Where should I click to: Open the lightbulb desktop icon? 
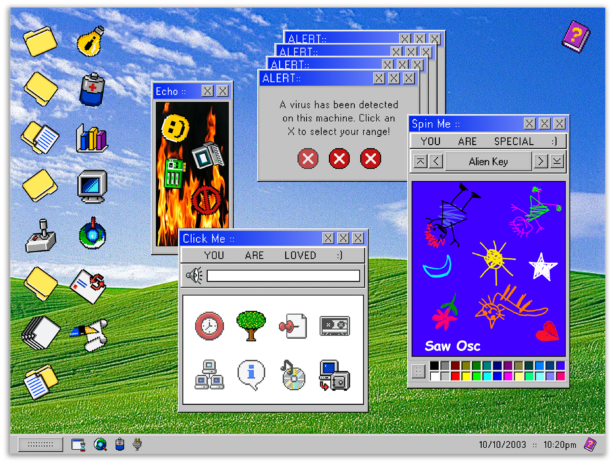coord(92,40)
